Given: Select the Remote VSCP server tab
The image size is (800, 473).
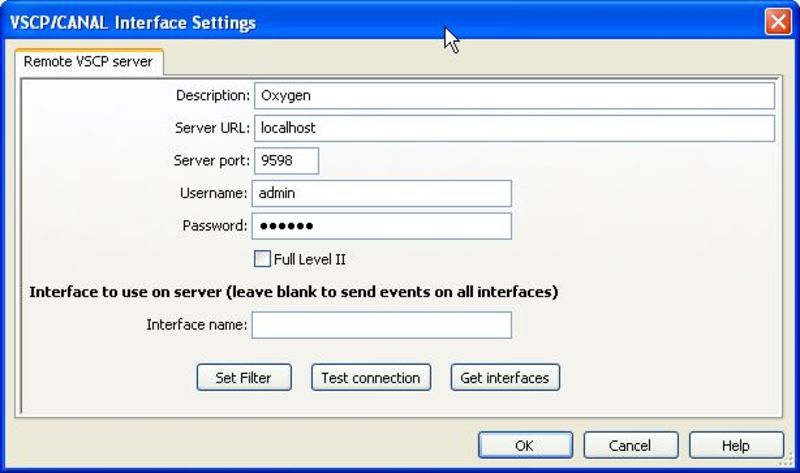Looking at the screenshot, I should pos(88,62).
